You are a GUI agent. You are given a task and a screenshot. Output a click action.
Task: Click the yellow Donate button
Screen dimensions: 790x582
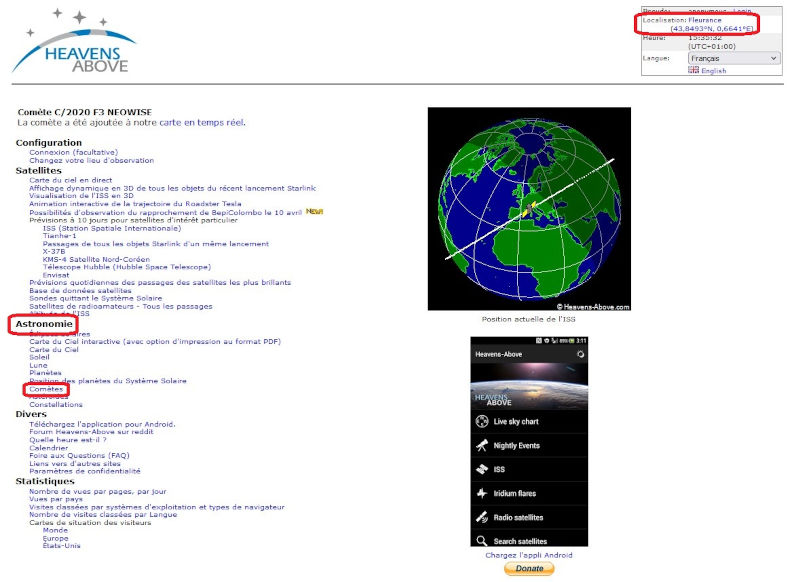[529, 568]
